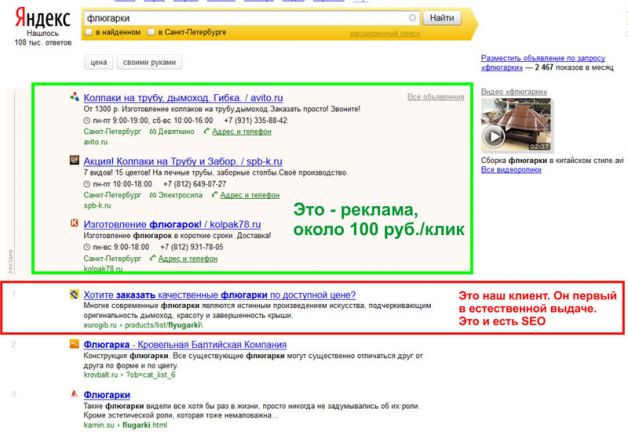Click the 'своими руками' suggestion button

[149, 62]
